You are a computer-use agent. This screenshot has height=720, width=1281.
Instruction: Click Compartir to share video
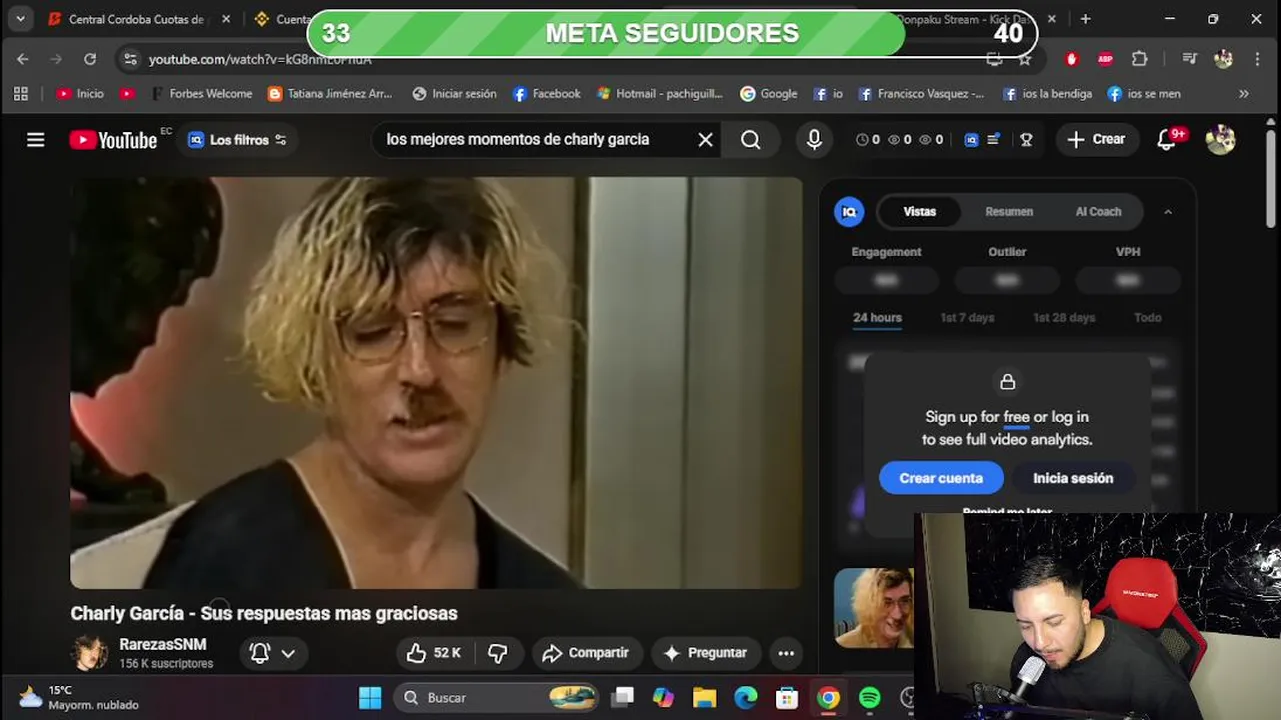click(x=585, y=653)
